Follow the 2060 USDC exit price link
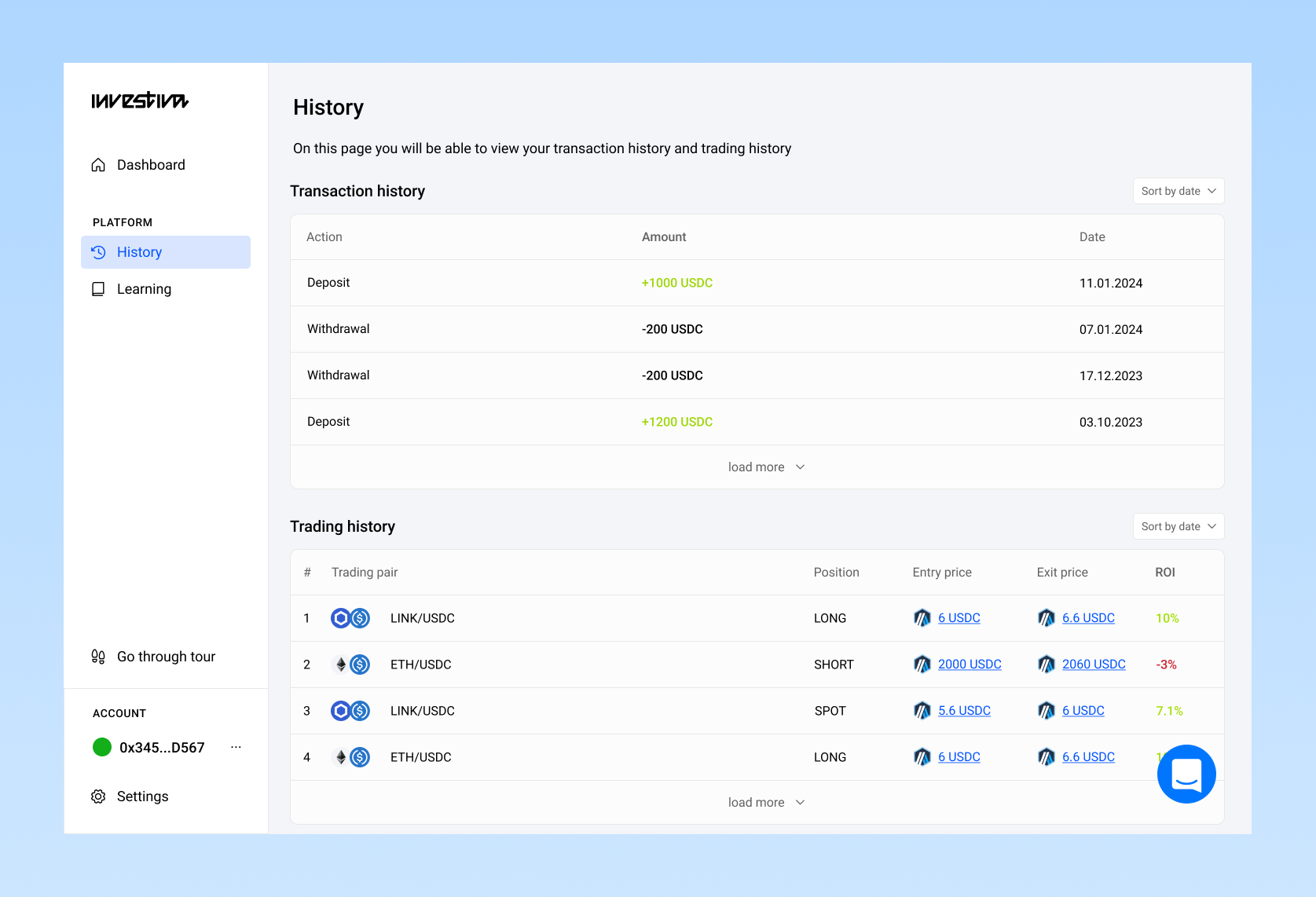 click(1094, 665)
